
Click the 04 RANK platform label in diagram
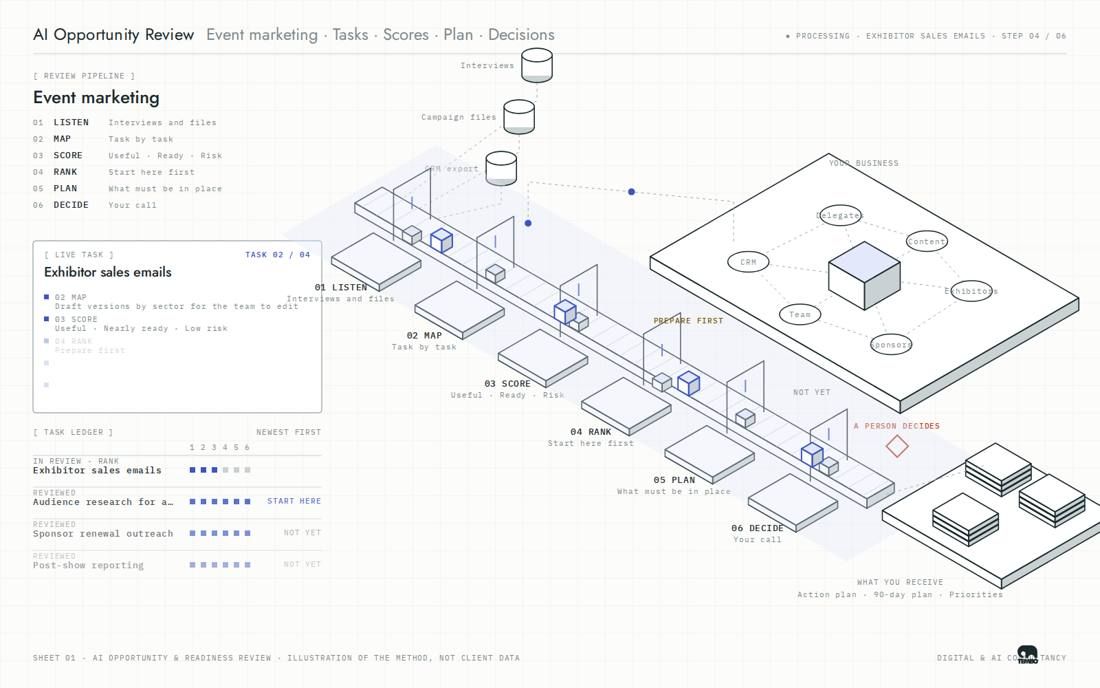click(591, 431)
